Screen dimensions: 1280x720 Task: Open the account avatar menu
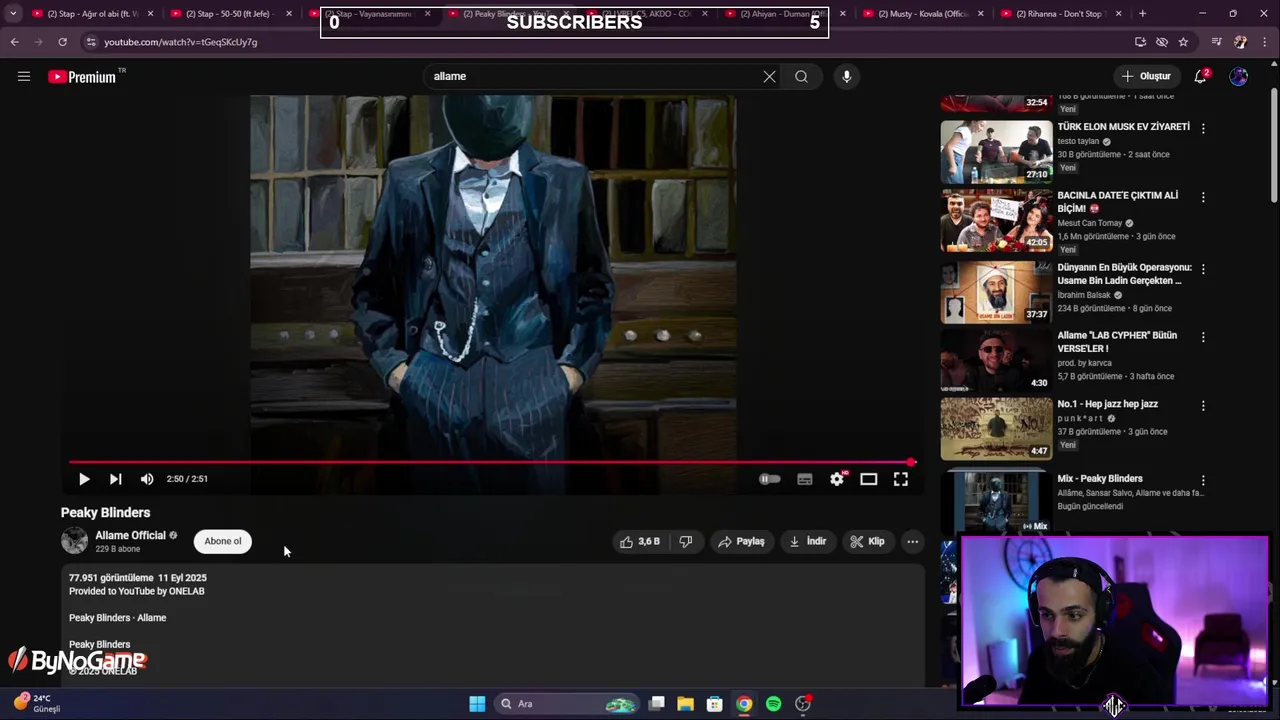[x=1239, y=76]
